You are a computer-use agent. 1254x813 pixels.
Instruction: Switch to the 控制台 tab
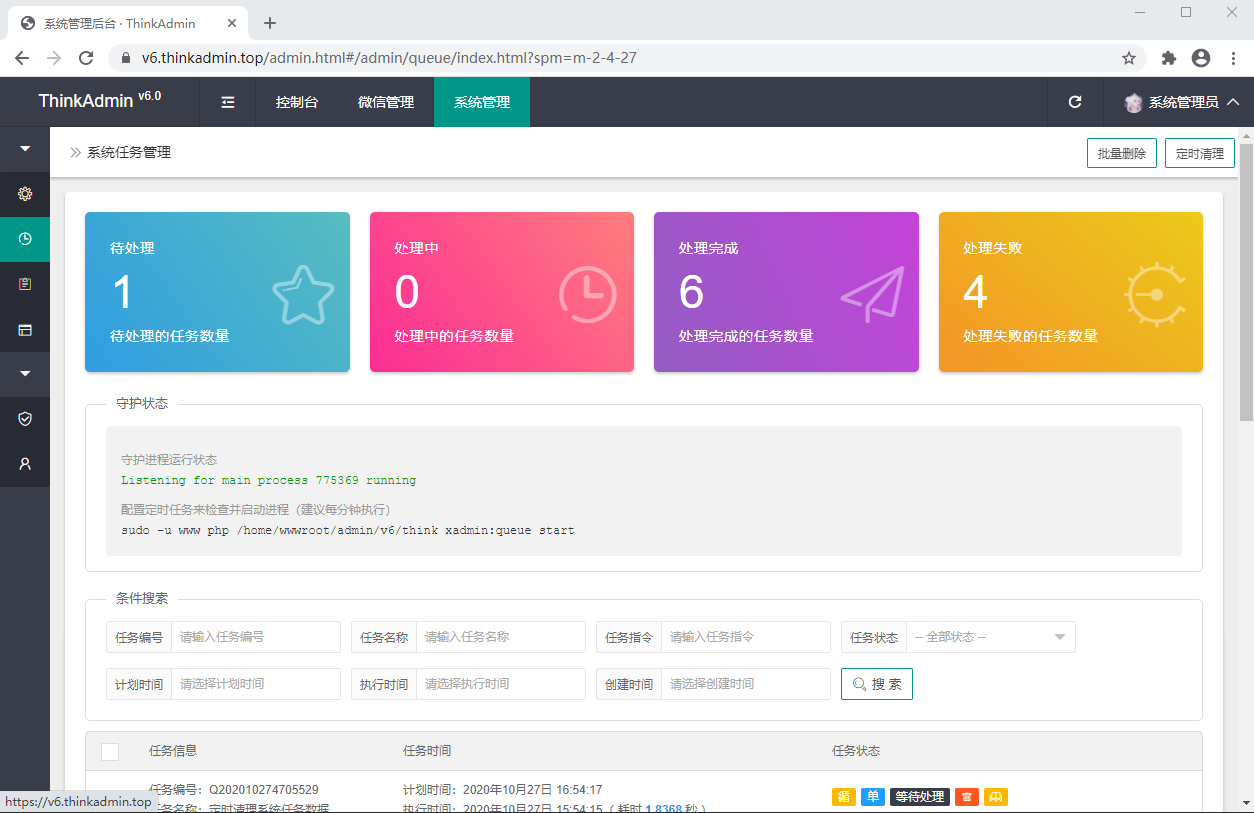click(297, 102)
